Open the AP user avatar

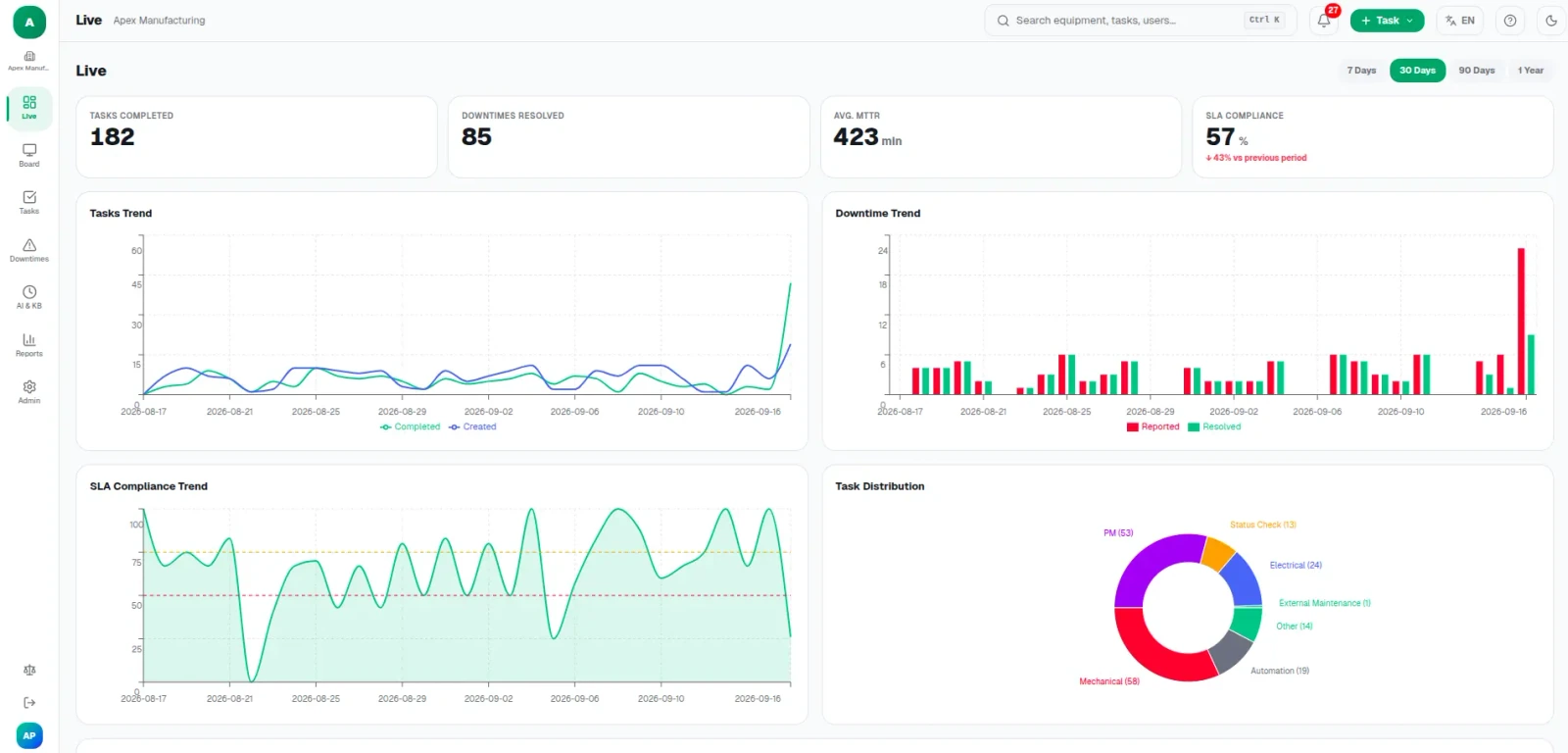point(29,735)
